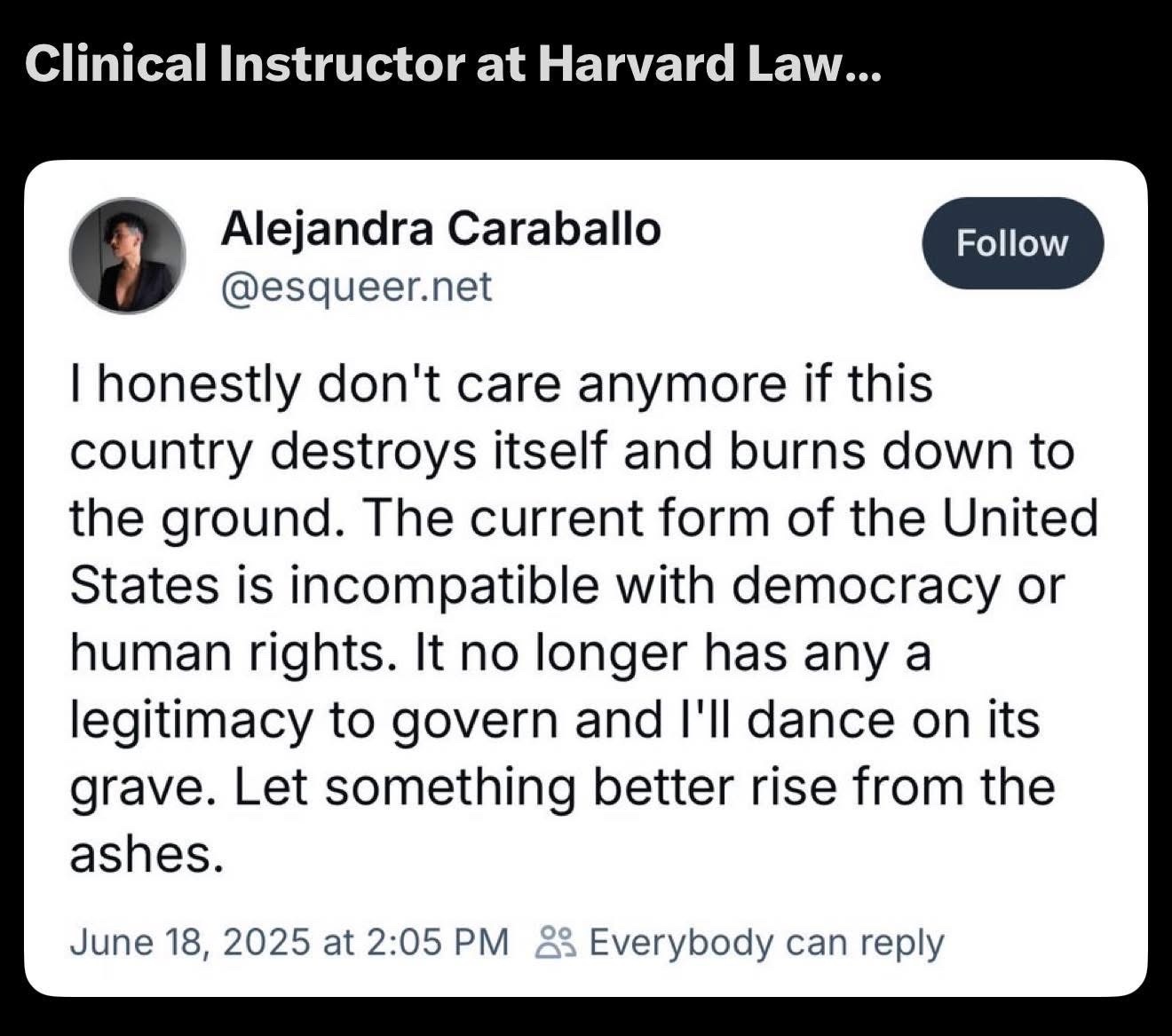Click the word legitimacy in the post

point(192,721)
